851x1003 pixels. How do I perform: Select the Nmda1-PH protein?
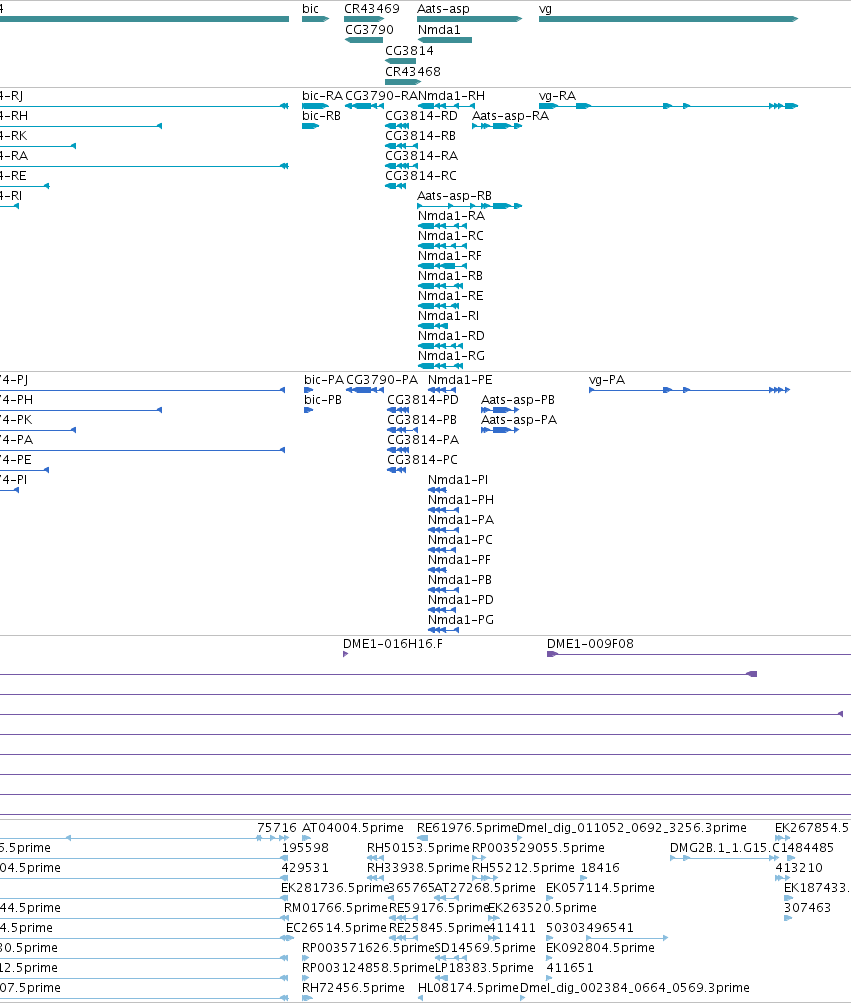click(443, 510)
